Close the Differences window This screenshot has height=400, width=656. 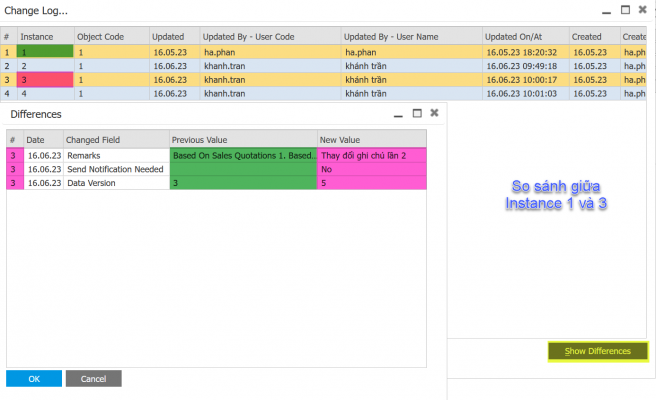click(x=434, y=113)
